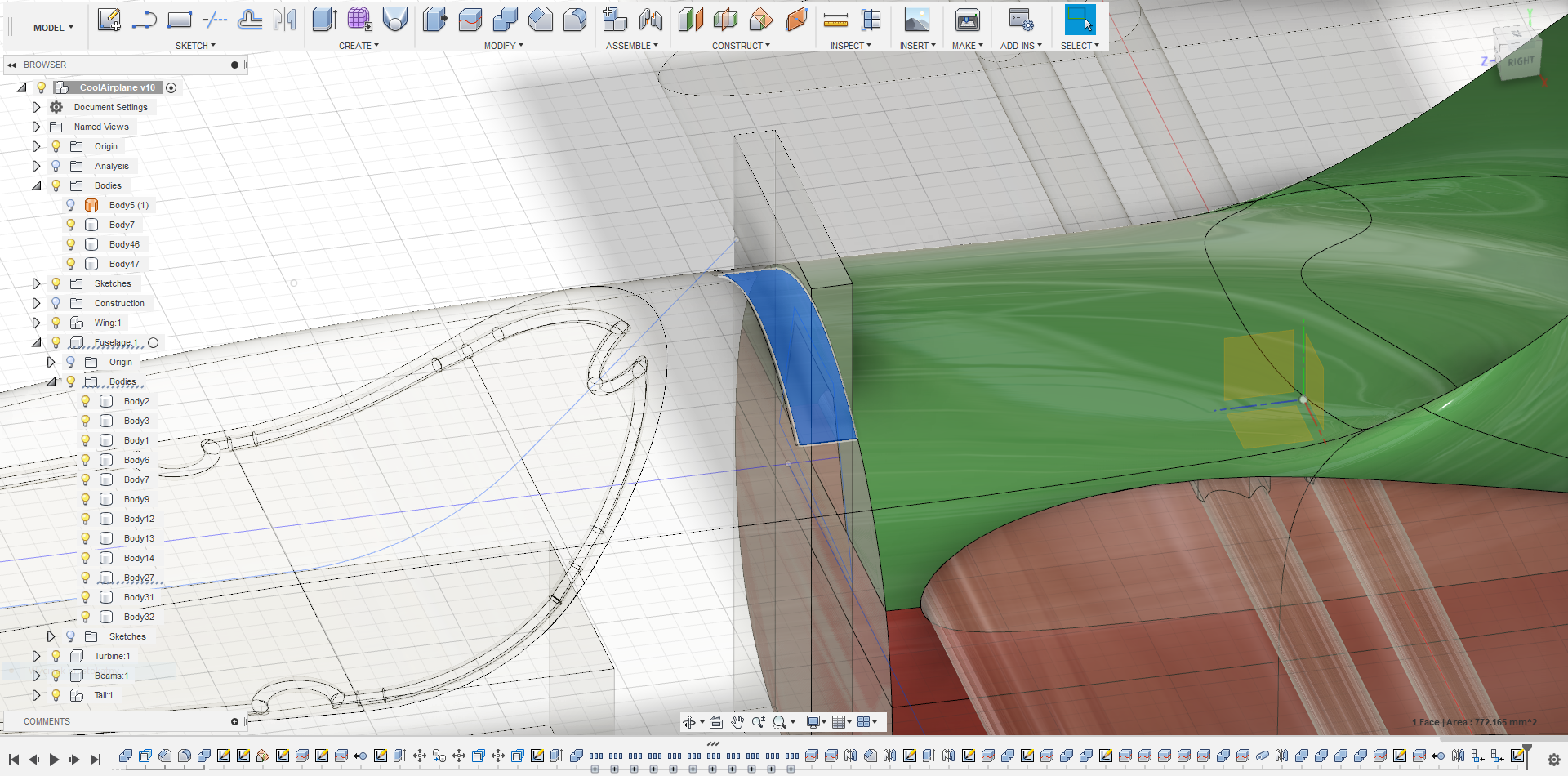Click the Create Sketch icon

(109, 20)
